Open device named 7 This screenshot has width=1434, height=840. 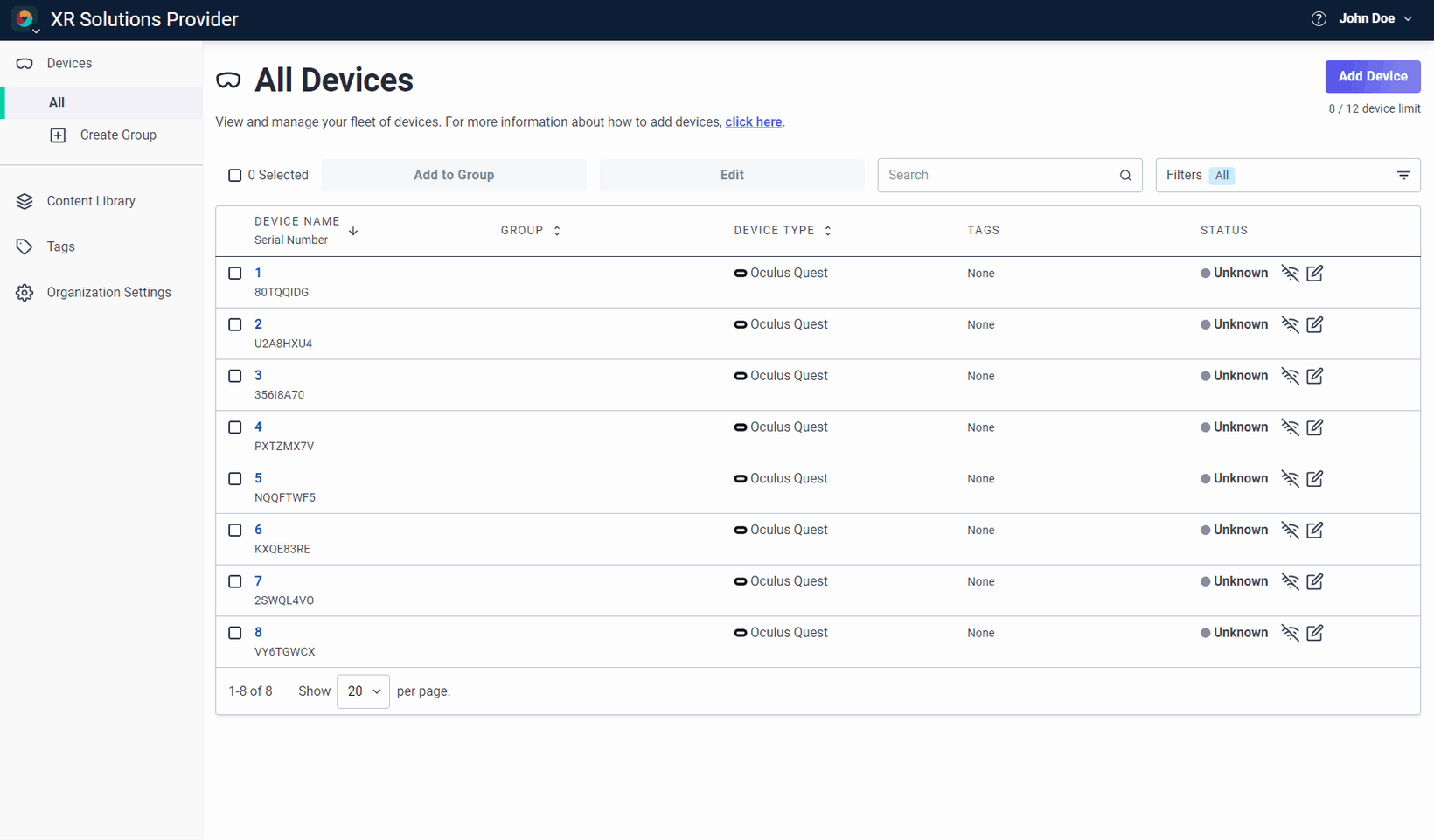258,582
